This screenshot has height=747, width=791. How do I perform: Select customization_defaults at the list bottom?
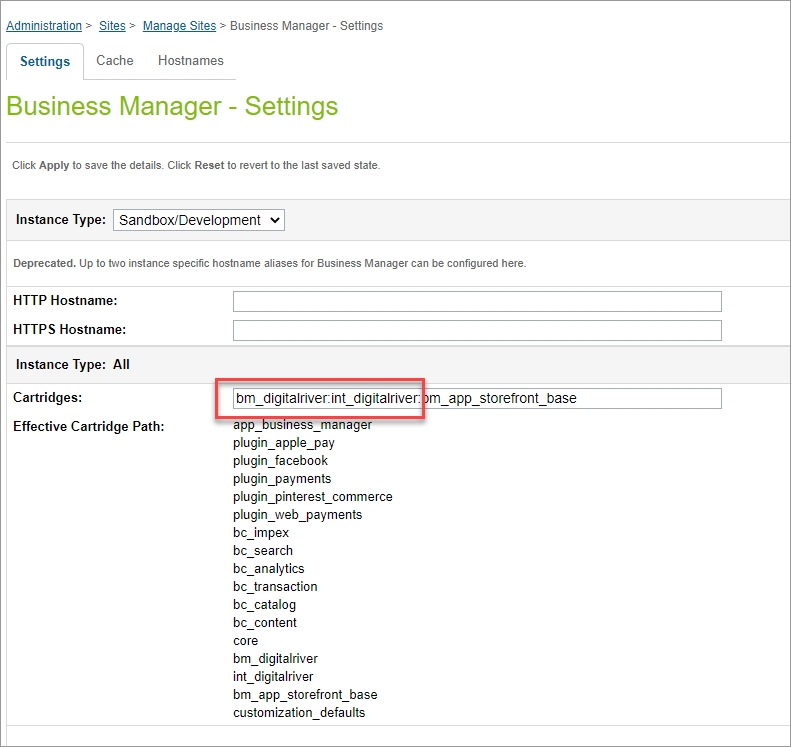(299, 713)
